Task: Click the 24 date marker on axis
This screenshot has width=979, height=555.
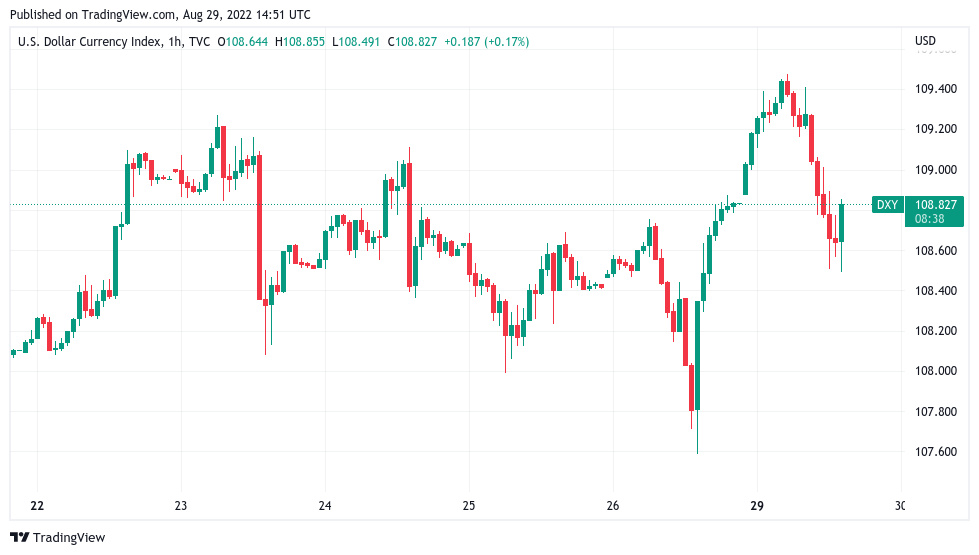Action: point(325,506)
